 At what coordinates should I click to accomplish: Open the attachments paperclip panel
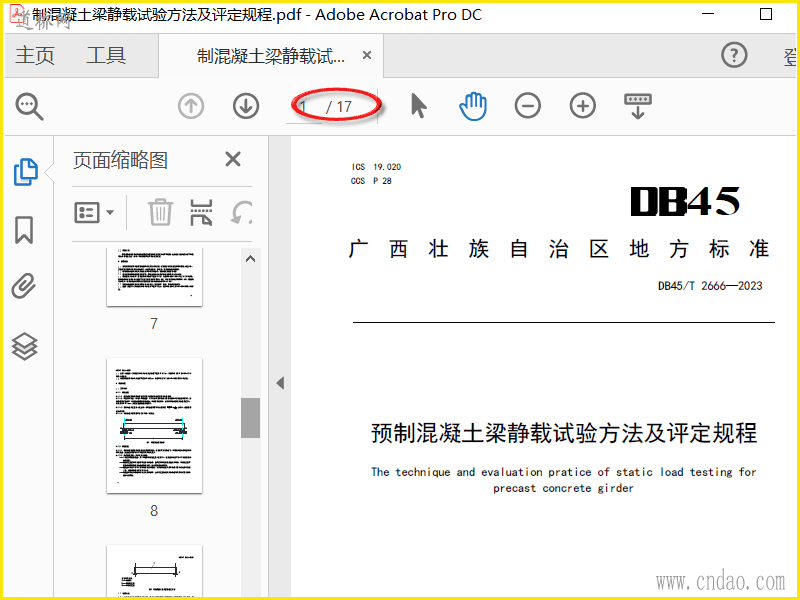click(x=24, y=286)
